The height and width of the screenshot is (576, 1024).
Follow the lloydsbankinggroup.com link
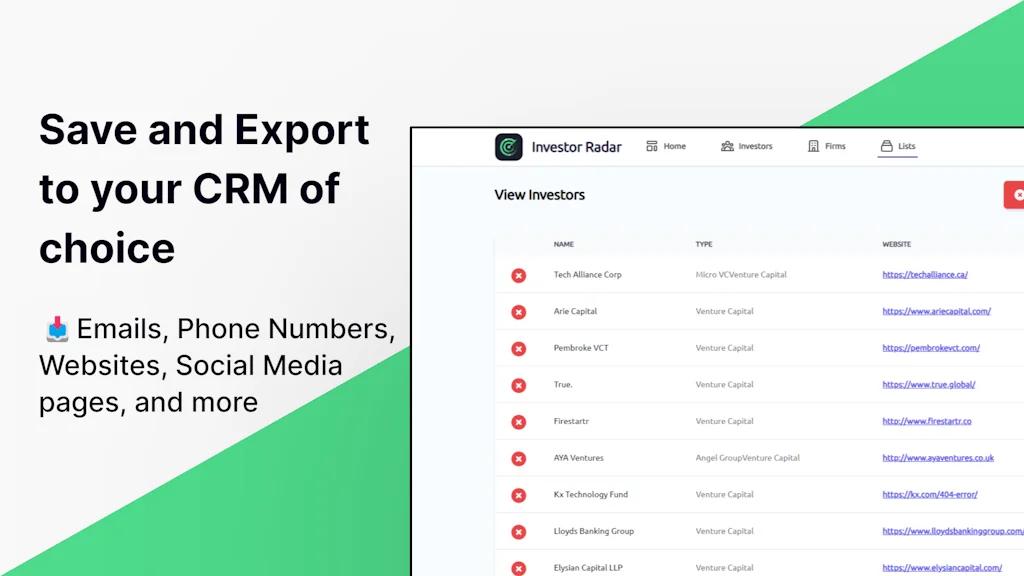pyautogui.click(x=953, y=531)
